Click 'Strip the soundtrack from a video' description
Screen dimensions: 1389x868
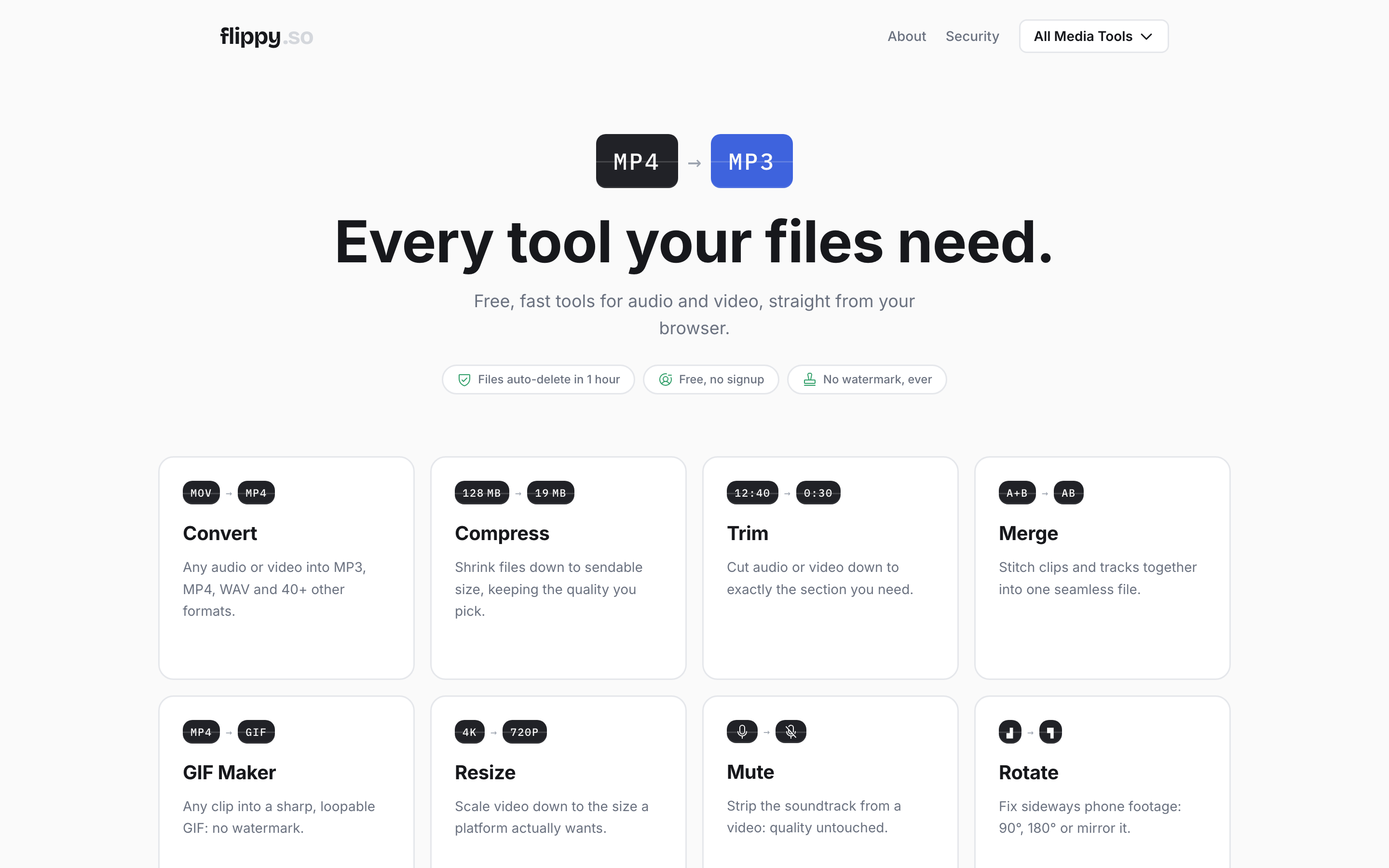(814, 816)
